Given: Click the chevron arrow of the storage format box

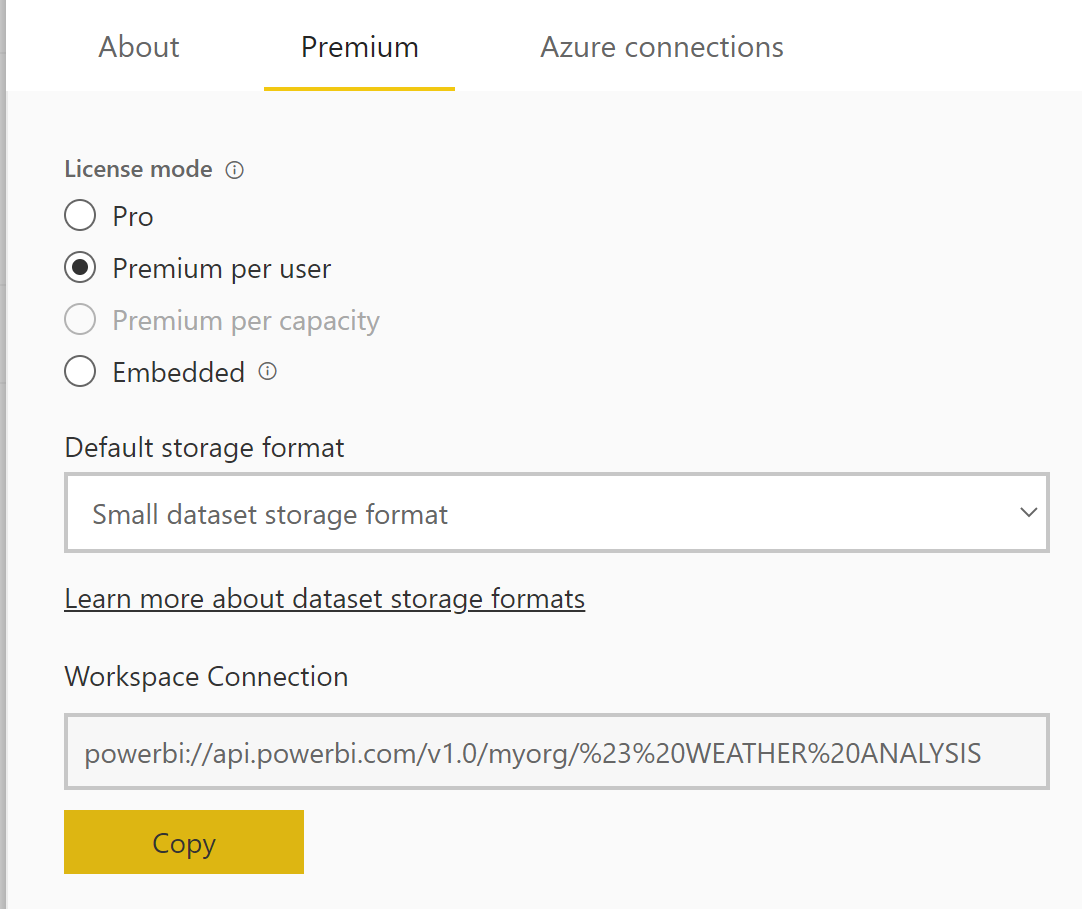Looking at the screenshot, I should click(1028, 513).
